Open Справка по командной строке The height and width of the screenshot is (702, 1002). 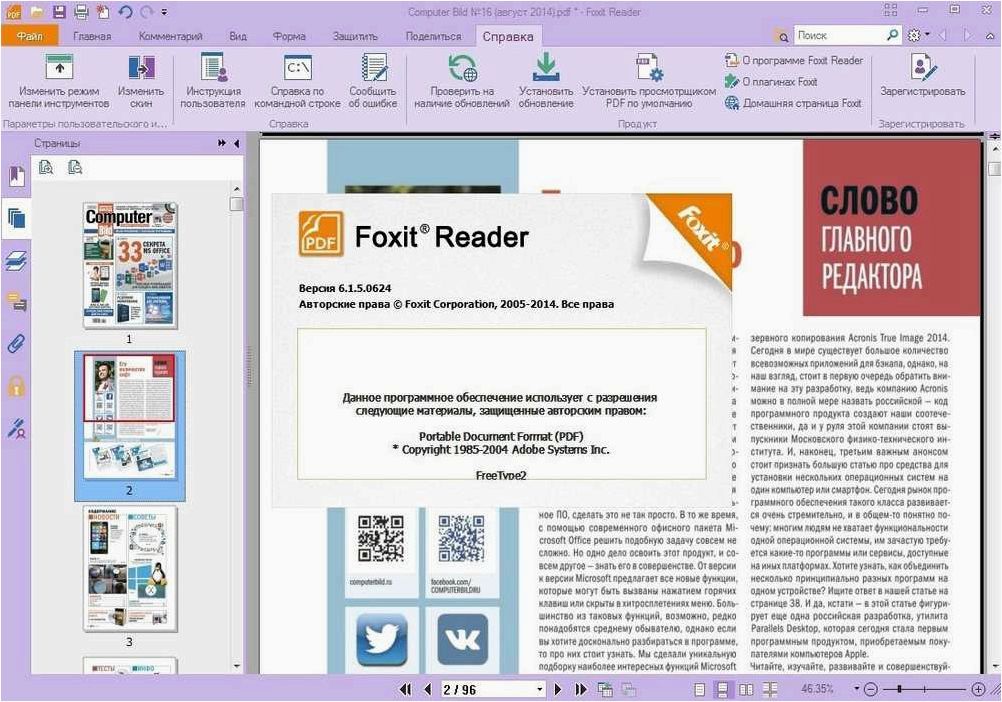coord(297,81)
